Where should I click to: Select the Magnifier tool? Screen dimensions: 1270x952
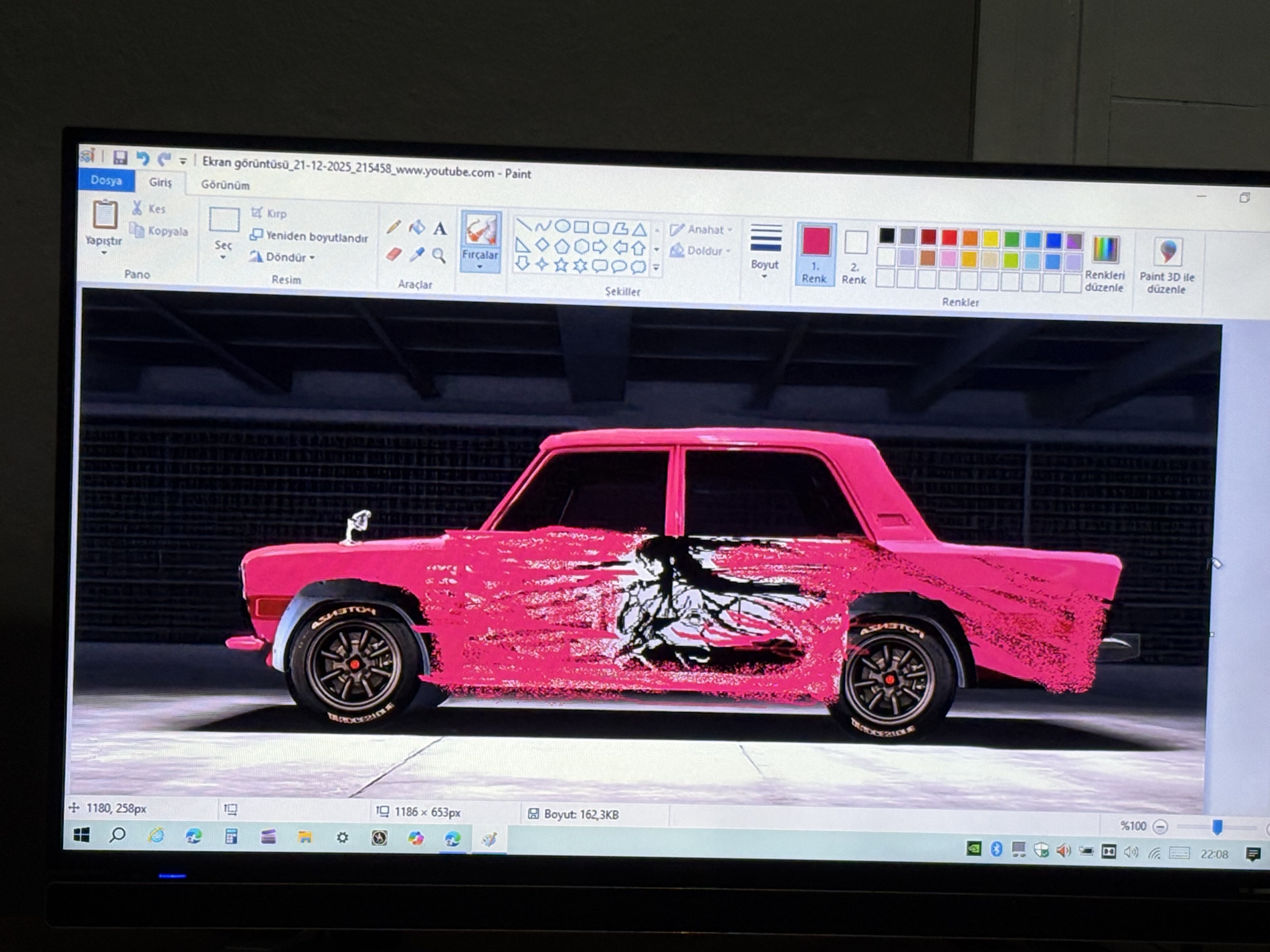tap(439, 255)
